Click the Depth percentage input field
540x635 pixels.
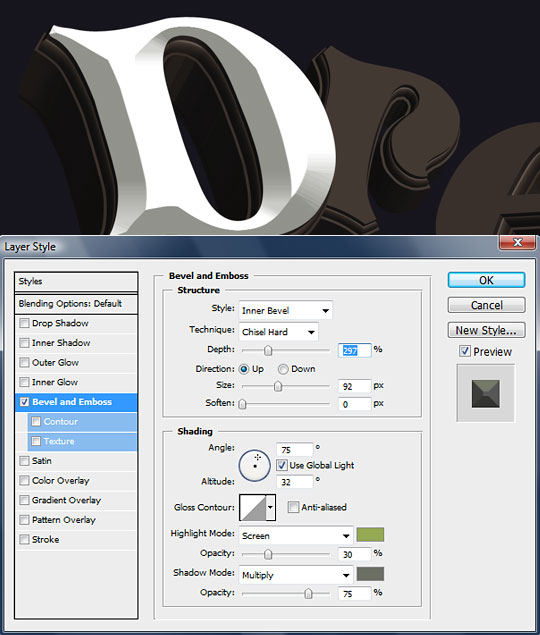coord(354,350)
